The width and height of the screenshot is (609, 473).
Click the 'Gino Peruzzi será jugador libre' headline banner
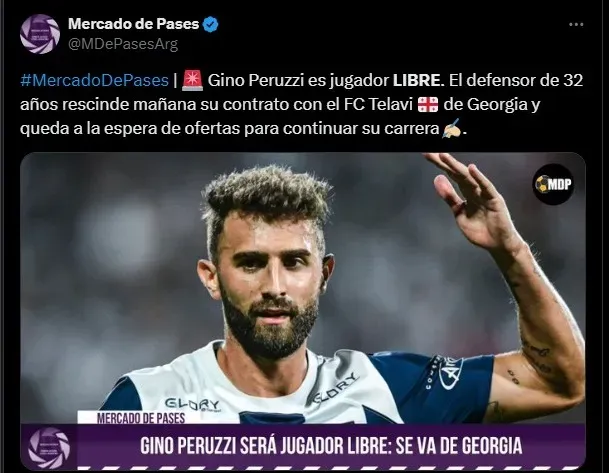point(331,446)
